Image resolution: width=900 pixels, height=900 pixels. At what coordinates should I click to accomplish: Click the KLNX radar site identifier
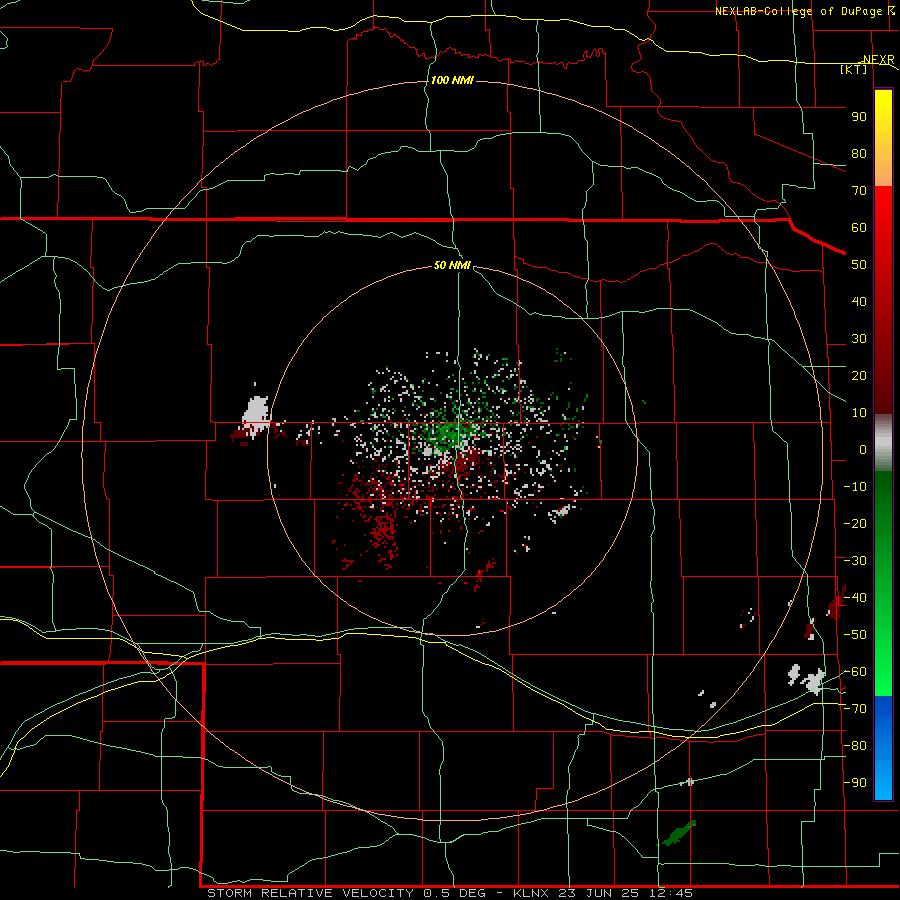point(531,893)
